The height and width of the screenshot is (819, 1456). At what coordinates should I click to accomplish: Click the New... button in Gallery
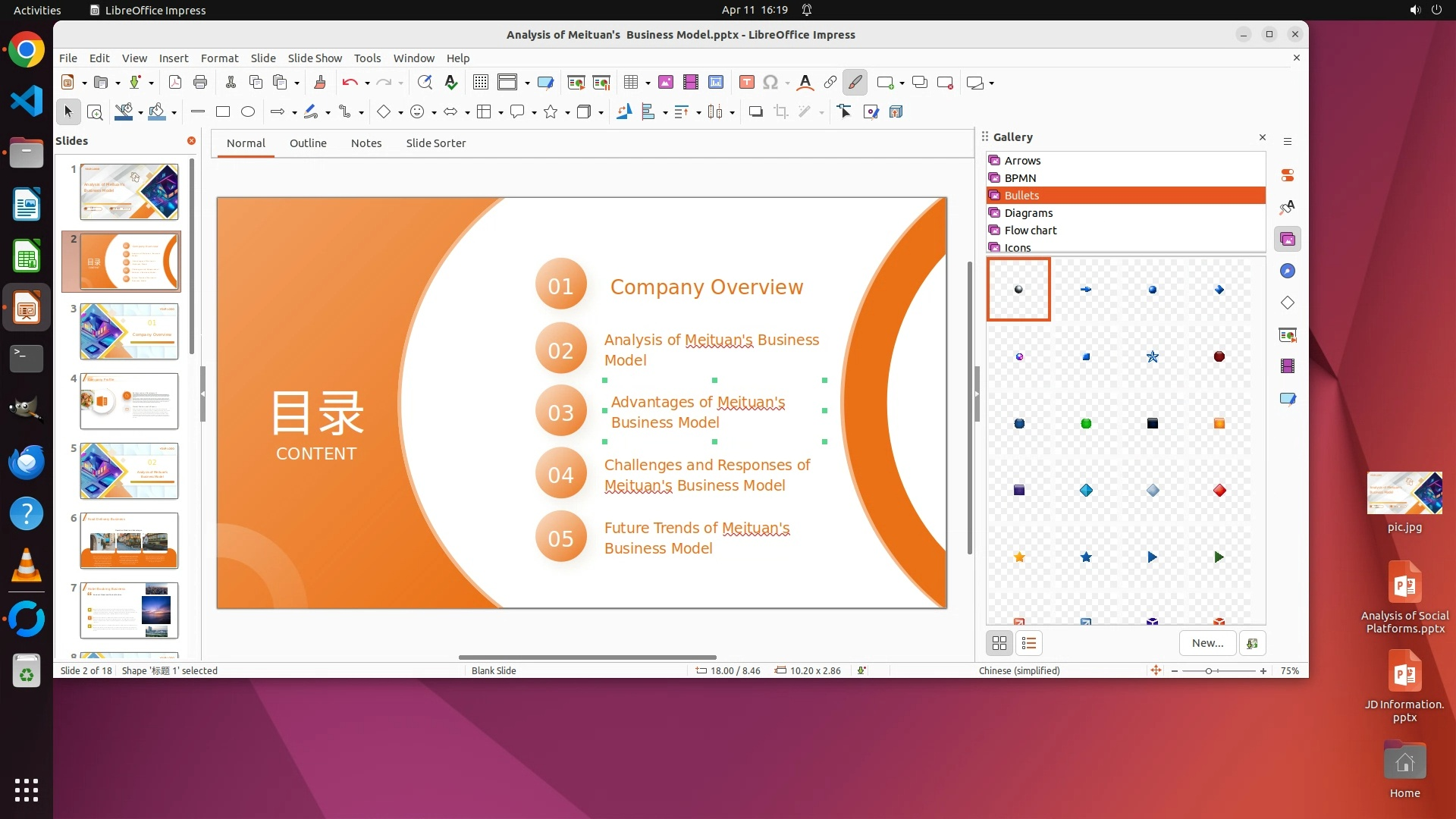click(x=1207, y=644)
